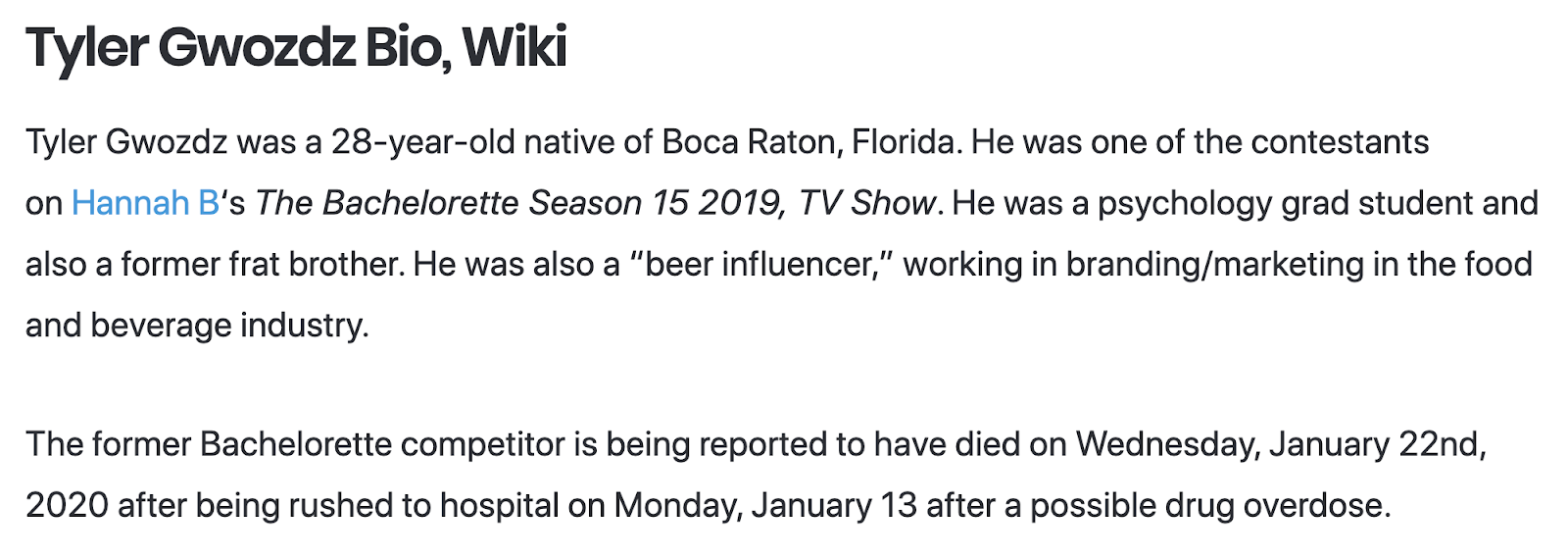Open the Hannah B hyperlink

tap(145, 203)
